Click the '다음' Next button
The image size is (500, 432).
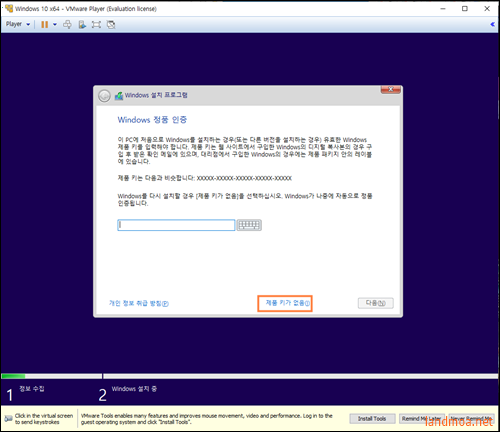(376, 303)
